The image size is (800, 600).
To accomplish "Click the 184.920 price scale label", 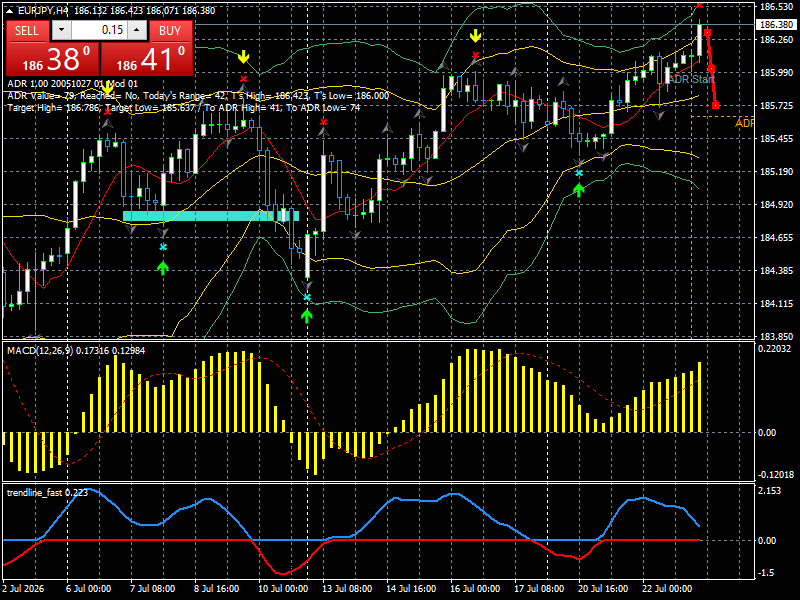I will 776,205.
